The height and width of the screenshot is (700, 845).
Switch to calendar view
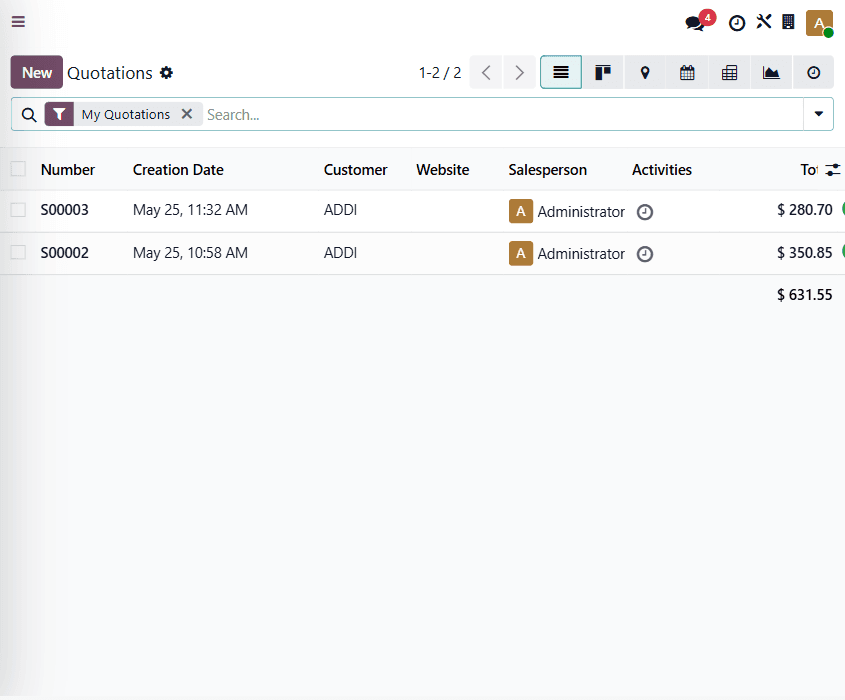click(687, 72)
